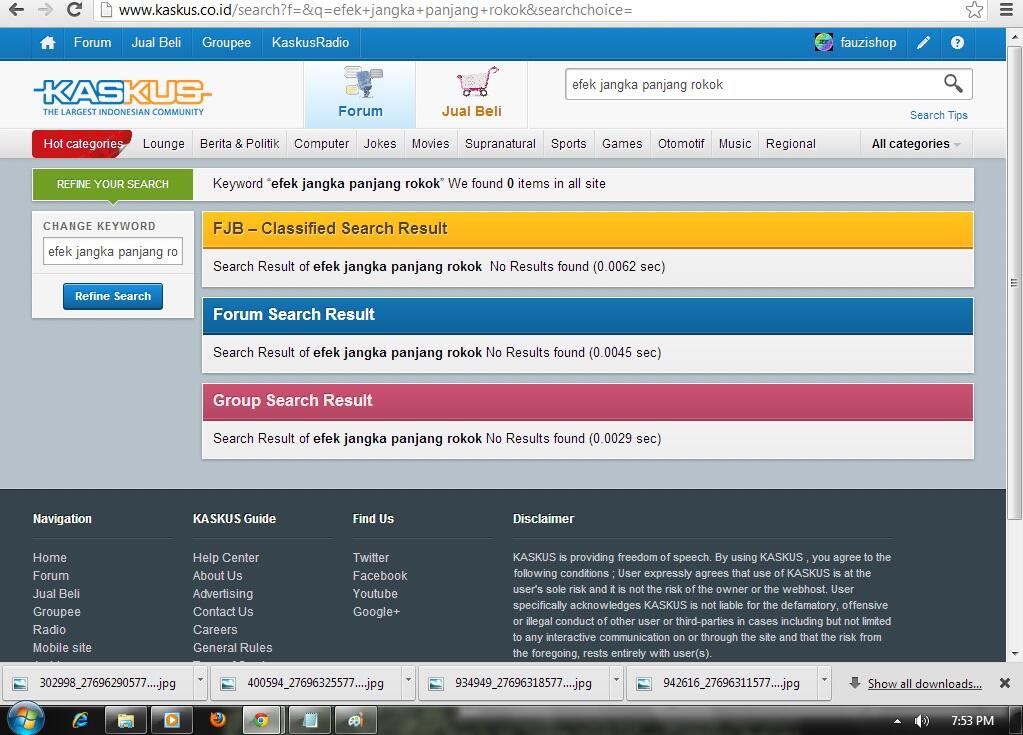Viewport: 1023px width, 735px height.
Task: Open the Movies category
Action: click(431, 144)
